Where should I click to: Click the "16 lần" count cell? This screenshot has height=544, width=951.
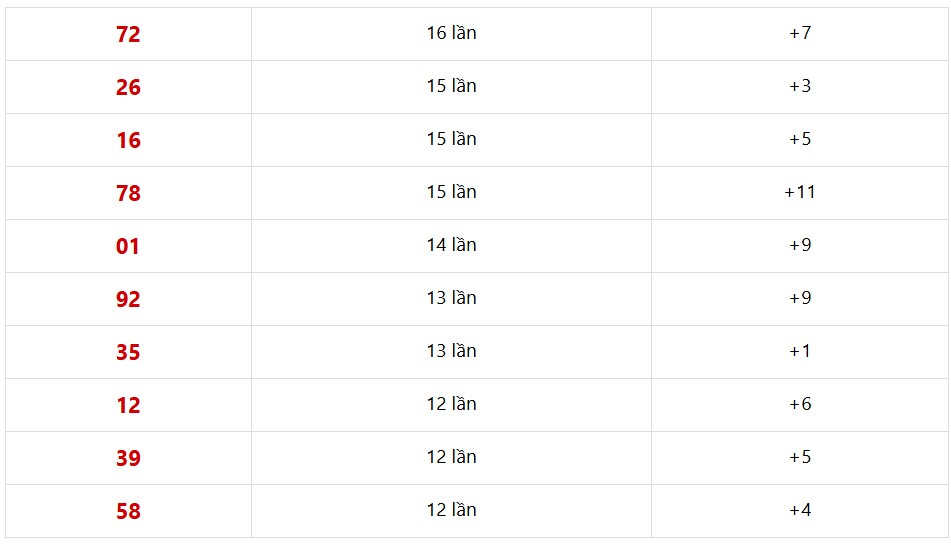click(x=451, y=33)
